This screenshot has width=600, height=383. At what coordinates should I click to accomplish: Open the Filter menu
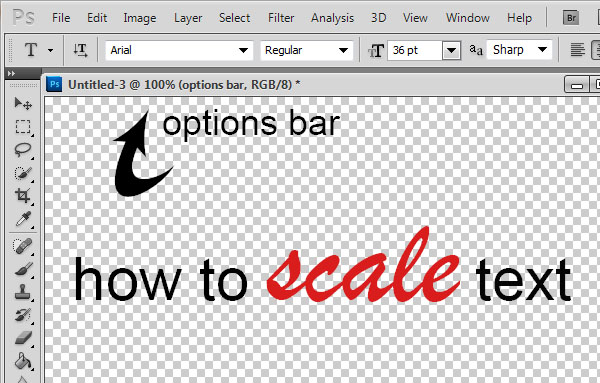(281, 18)
